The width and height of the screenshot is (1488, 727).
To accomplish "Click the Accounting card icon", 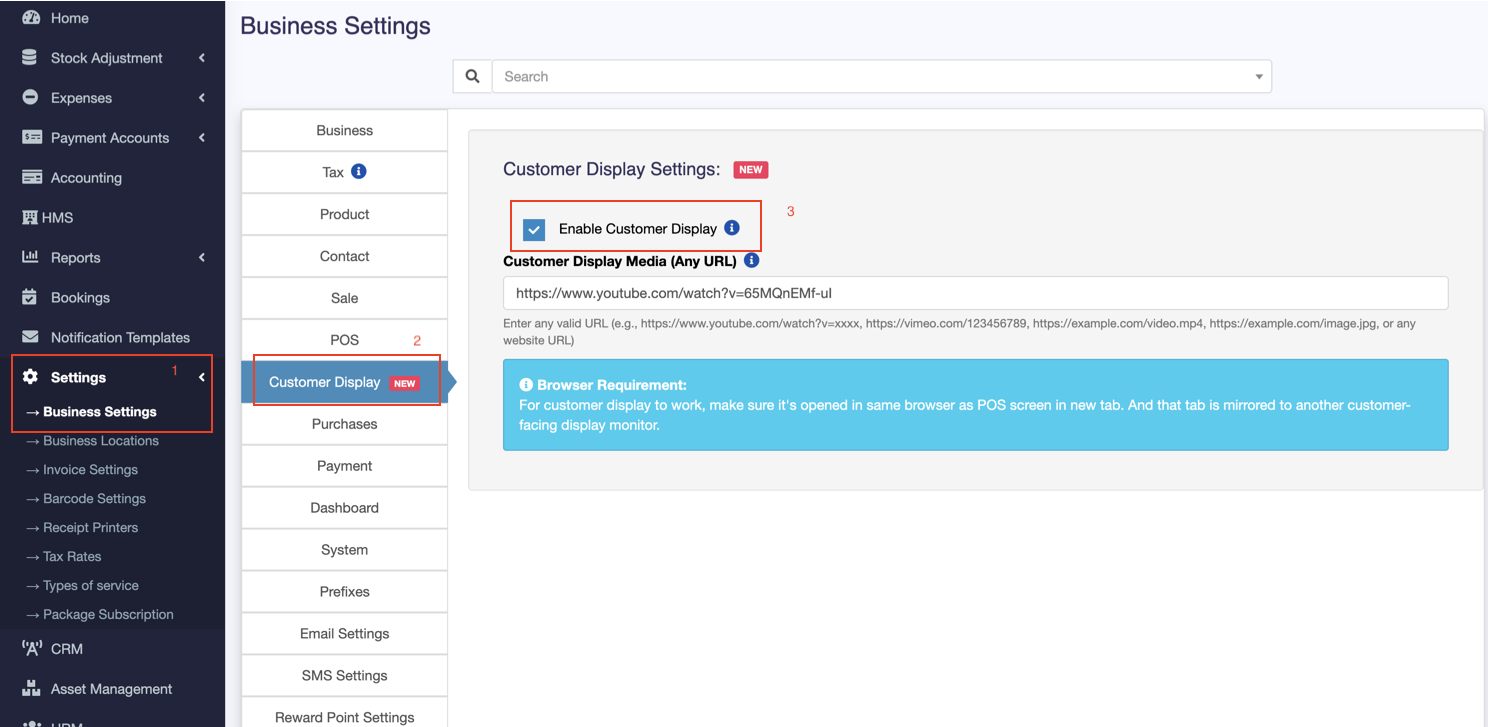I will pyautogui.click(x=32, y=178).
